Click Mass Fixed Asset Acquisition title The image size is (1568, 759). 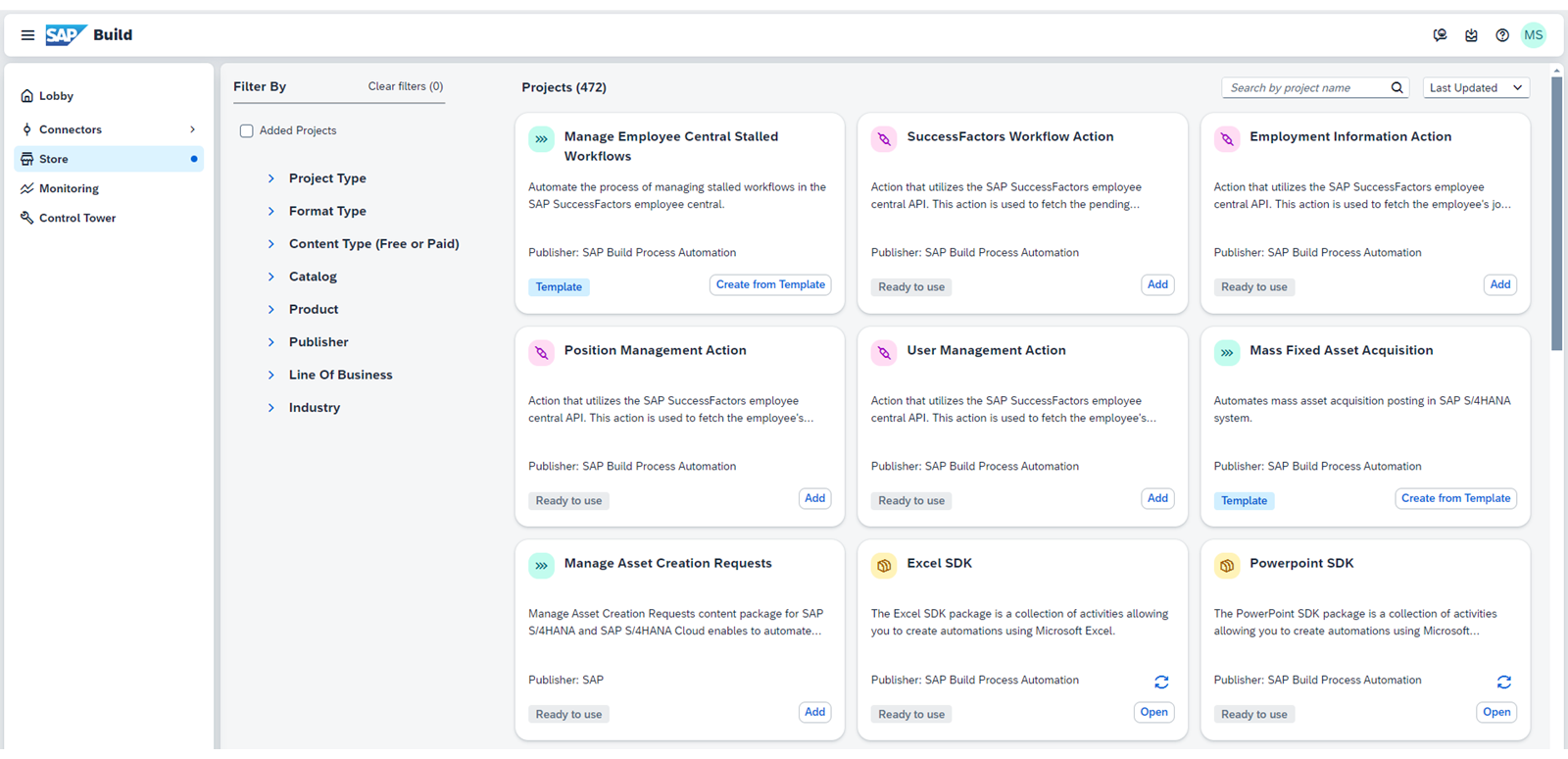click(1341, 350)
